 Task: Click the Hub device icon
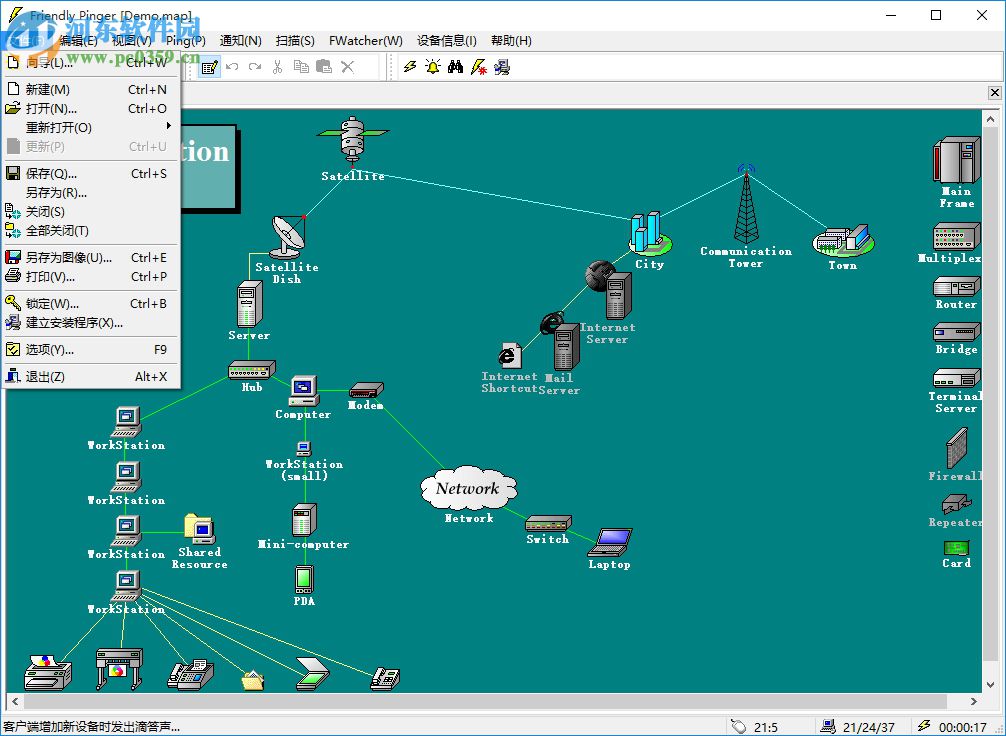pos(252,370)
